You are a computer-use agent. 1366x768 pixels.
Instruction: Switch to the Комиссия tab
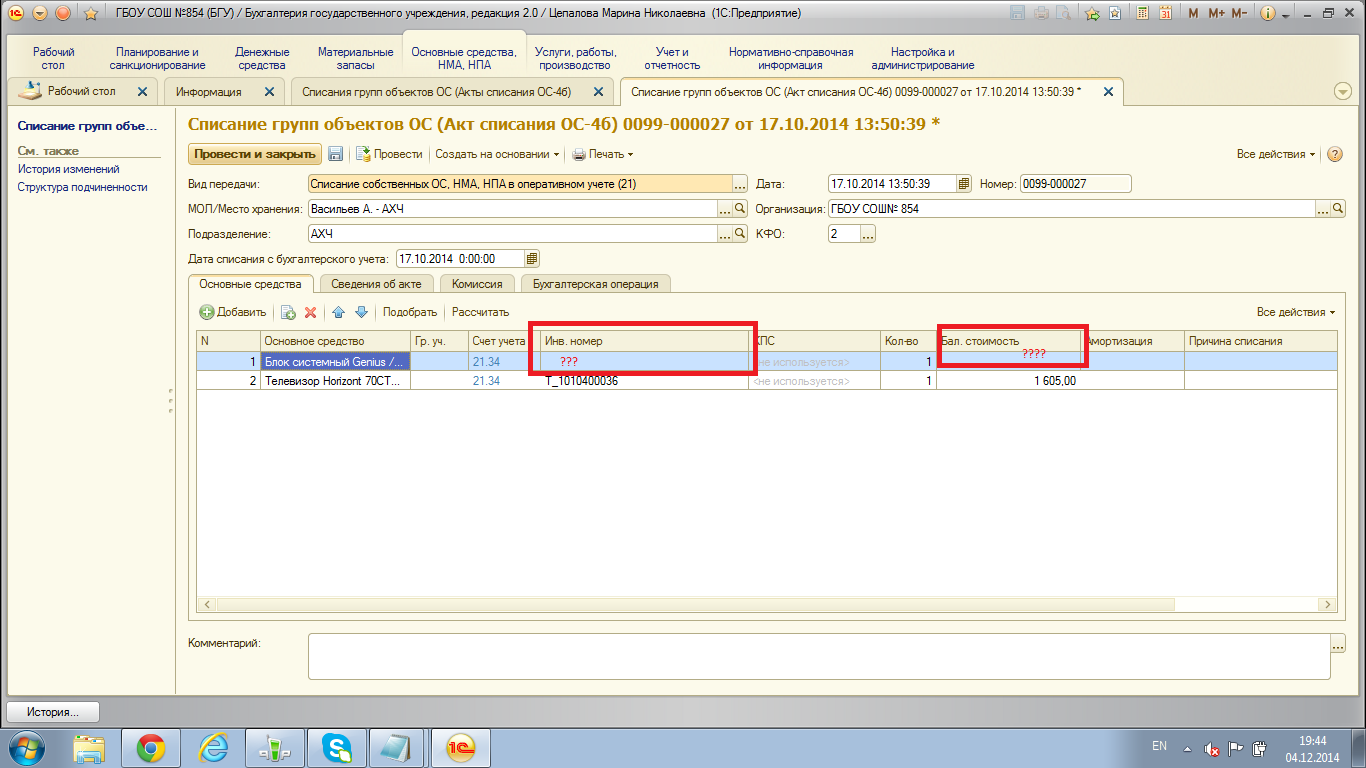click(x=477, y=284)
